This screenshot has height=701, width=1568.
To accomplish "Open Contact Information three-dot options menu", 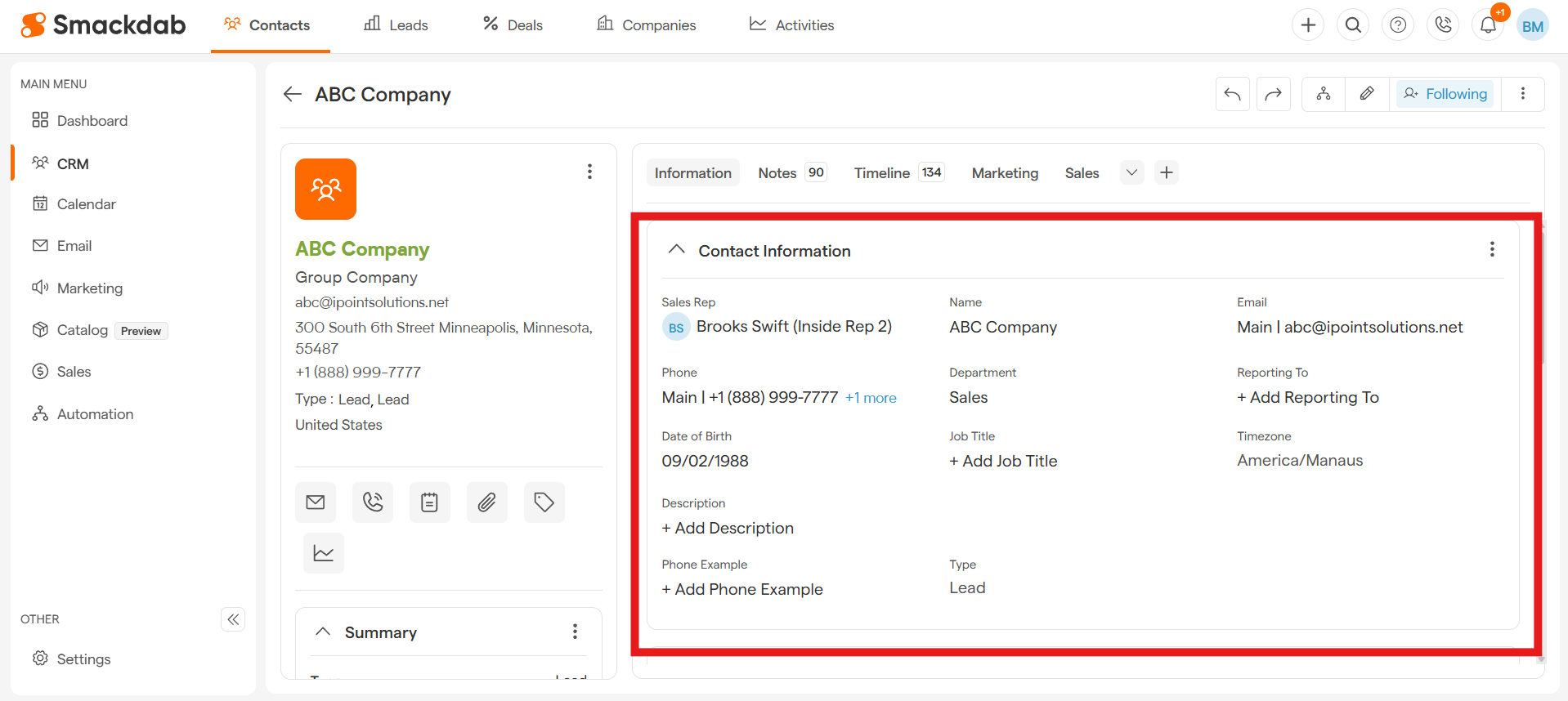I will (x=1492, y=249).
